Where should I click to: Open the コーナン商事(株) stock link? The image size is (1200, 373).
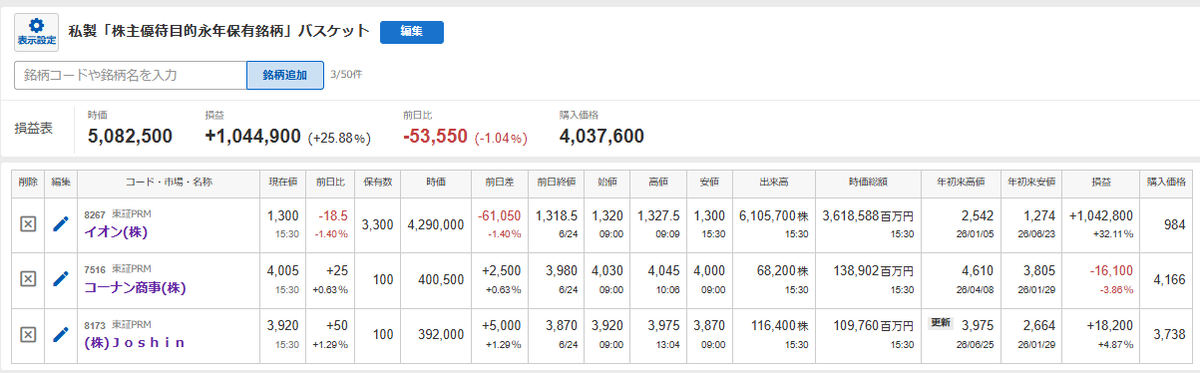[x=136, y=287]
